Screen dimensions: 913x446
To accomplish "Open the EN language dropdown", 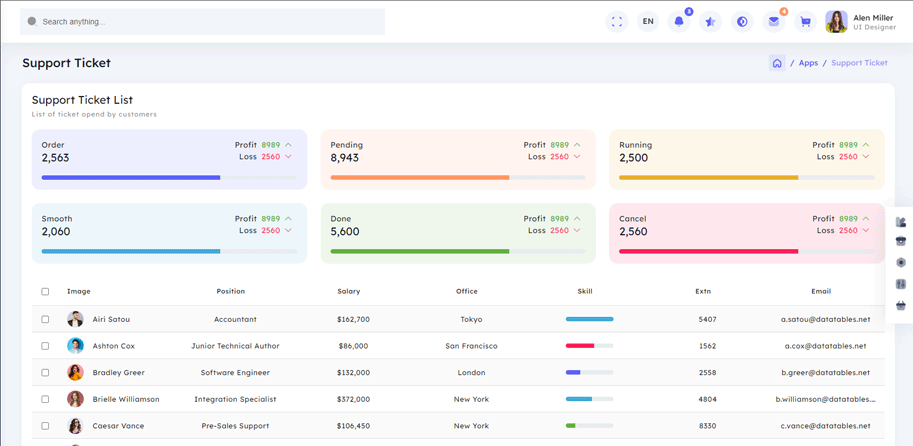I will point(648,21).
